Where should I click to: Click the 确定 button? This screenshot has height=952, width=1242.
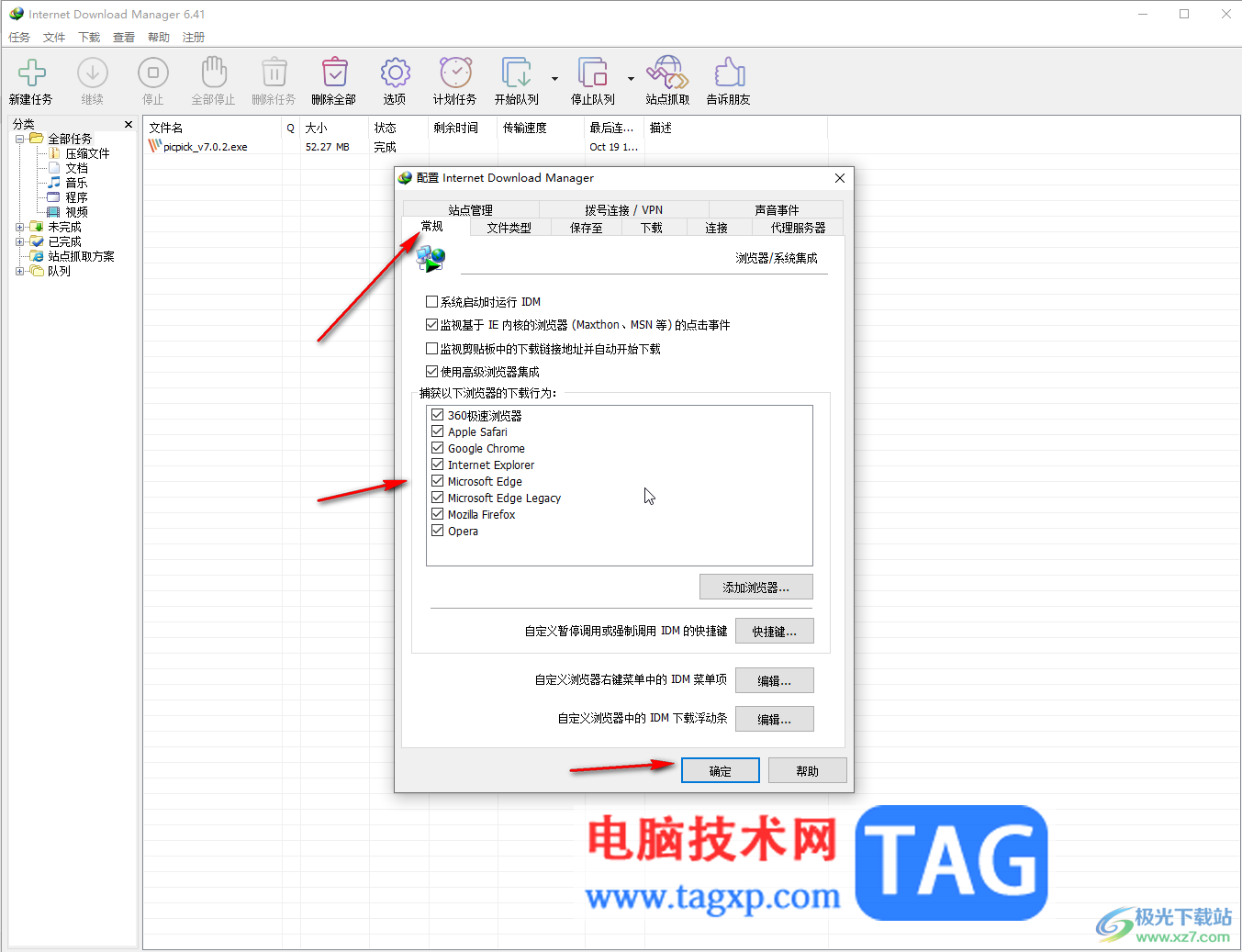click(721, 771)
